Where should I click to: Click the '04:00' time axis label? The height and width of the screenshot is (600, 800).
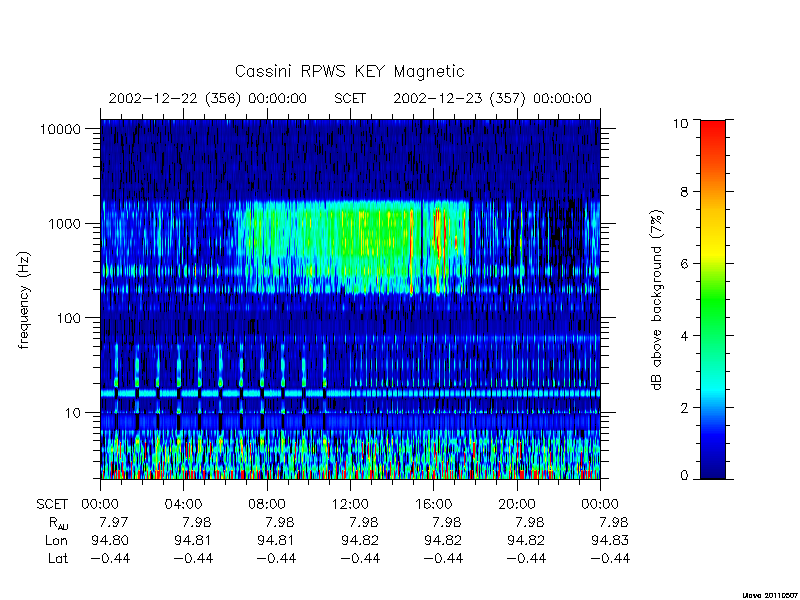pyautogui.click(x=184, y=504)
